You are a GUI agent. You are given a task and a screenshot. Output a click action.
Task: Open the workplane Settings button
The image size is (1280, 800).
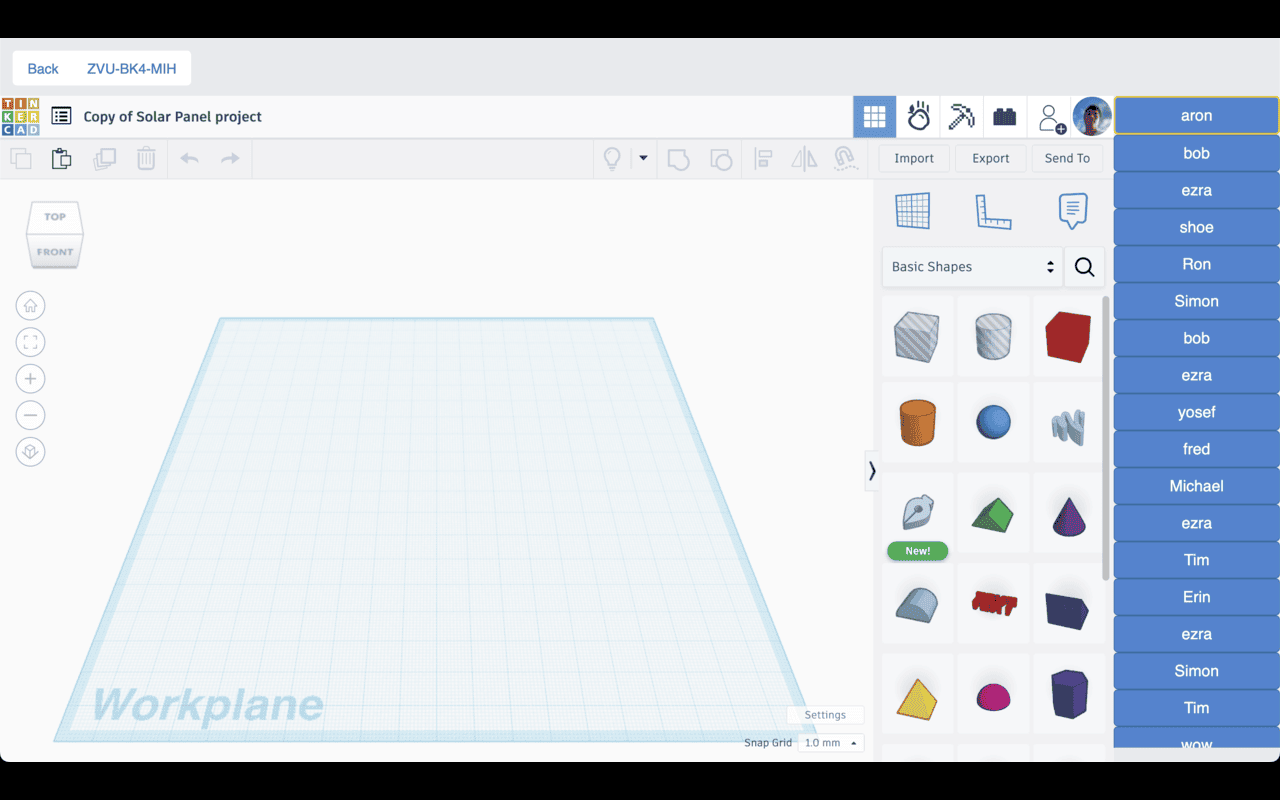point(824,714)
